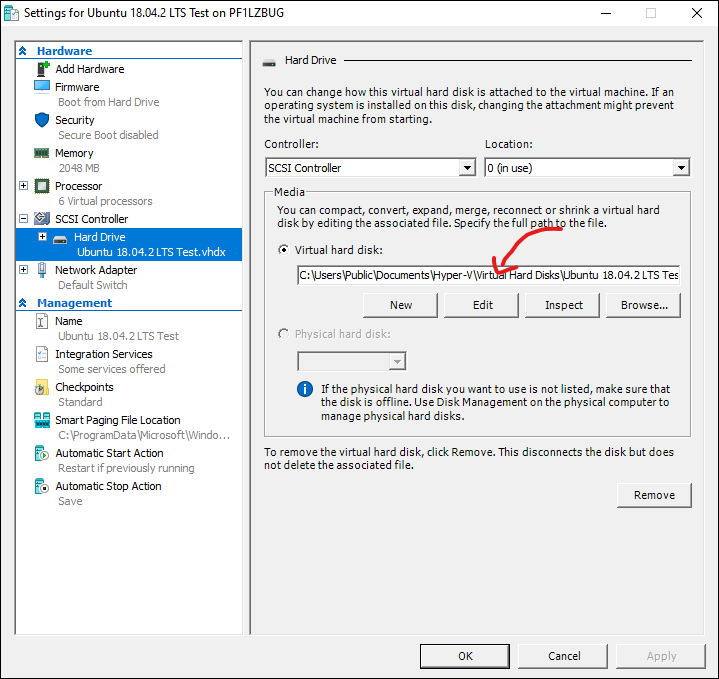Select Firmware settings item
719x679 pixels.
click(x=77, y=87)
